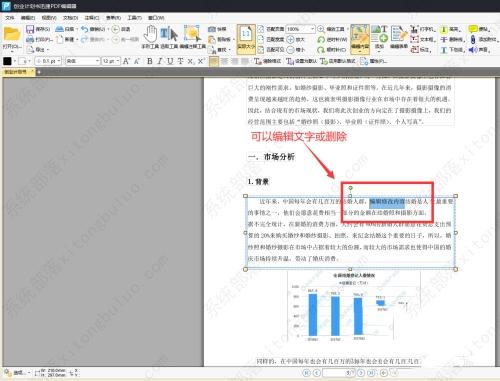The height and width of the screenshot is (381, 500).
Task: Toggle left text alignment
Action: (x=214, y=61)
